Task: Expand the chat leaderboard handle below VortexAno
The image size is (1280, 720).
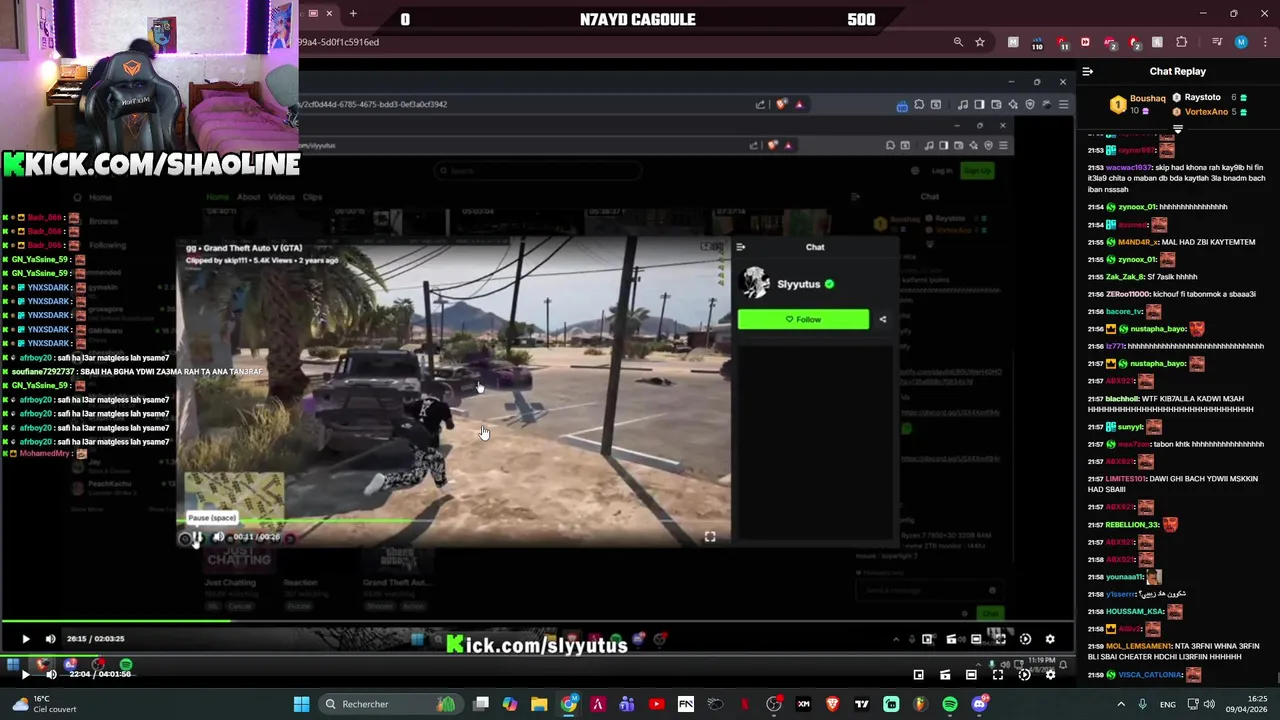Action: [1177, 129]
